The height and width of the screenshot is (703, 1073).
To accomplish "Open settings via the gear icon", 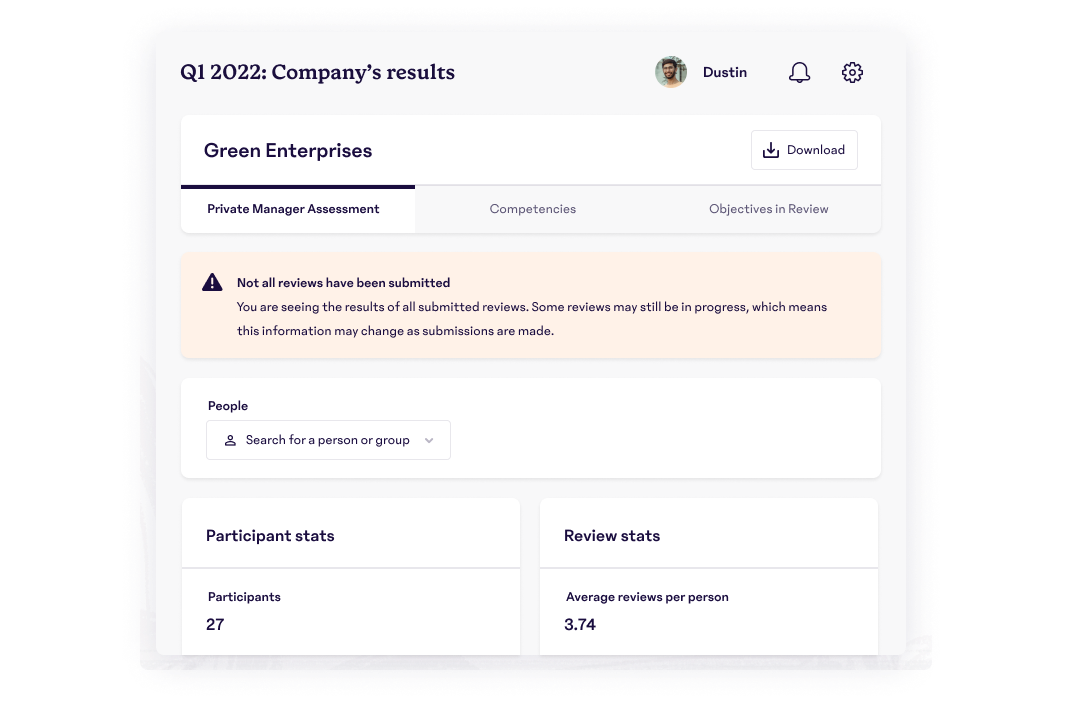I will [852, 73].
